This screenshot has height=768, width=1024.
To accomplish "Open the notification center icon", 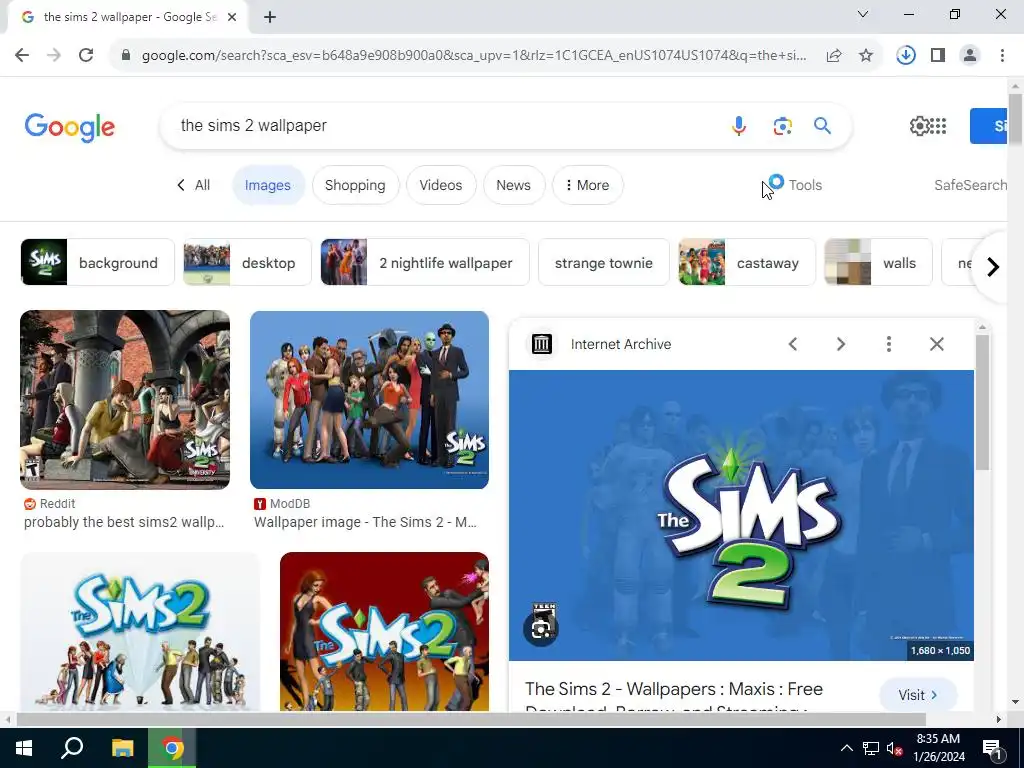I will pyautogui.click(x=992, y=748).
